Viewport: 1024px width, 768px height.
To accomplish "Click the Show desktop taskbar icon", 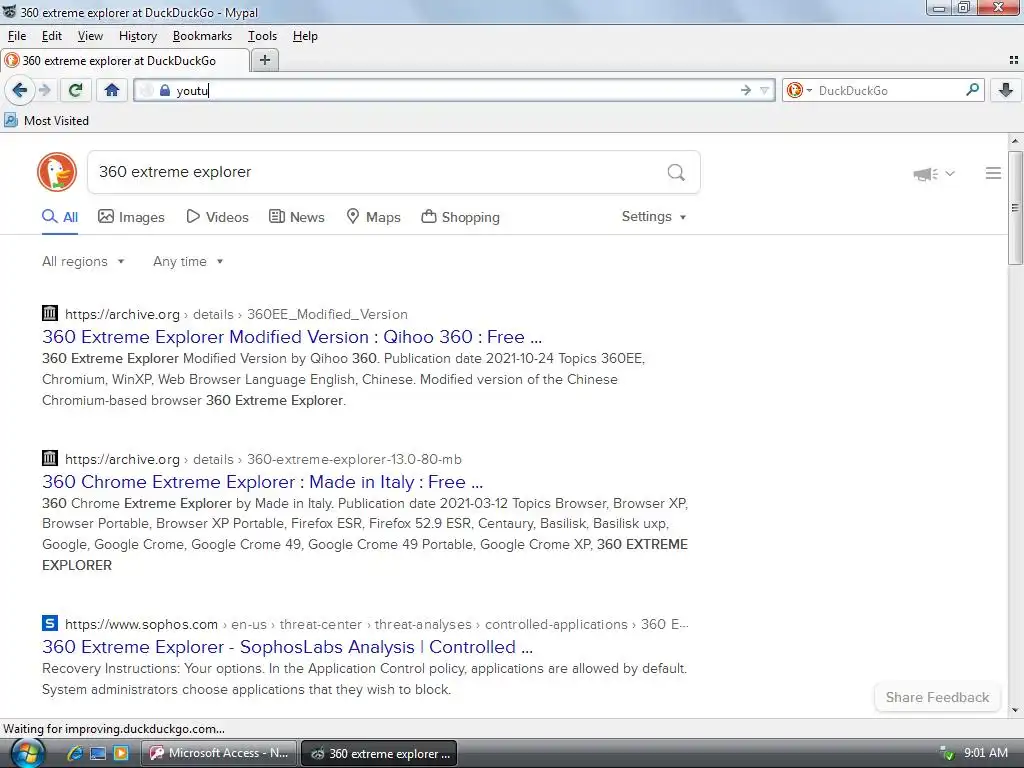I will 98,753.
